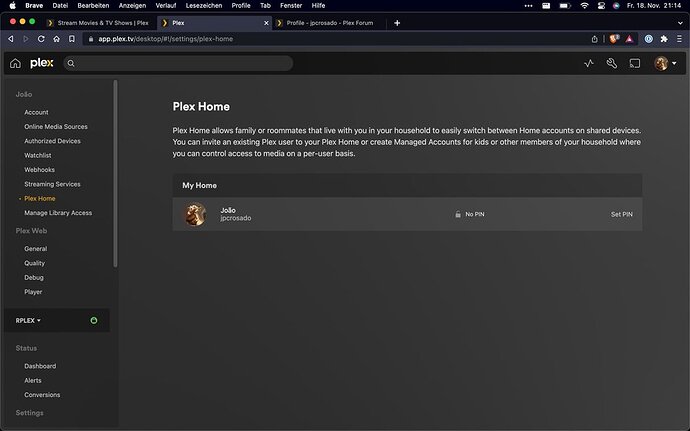690x431 pixels.
Task: Go to the browser home page
Action: click(56, 39)
